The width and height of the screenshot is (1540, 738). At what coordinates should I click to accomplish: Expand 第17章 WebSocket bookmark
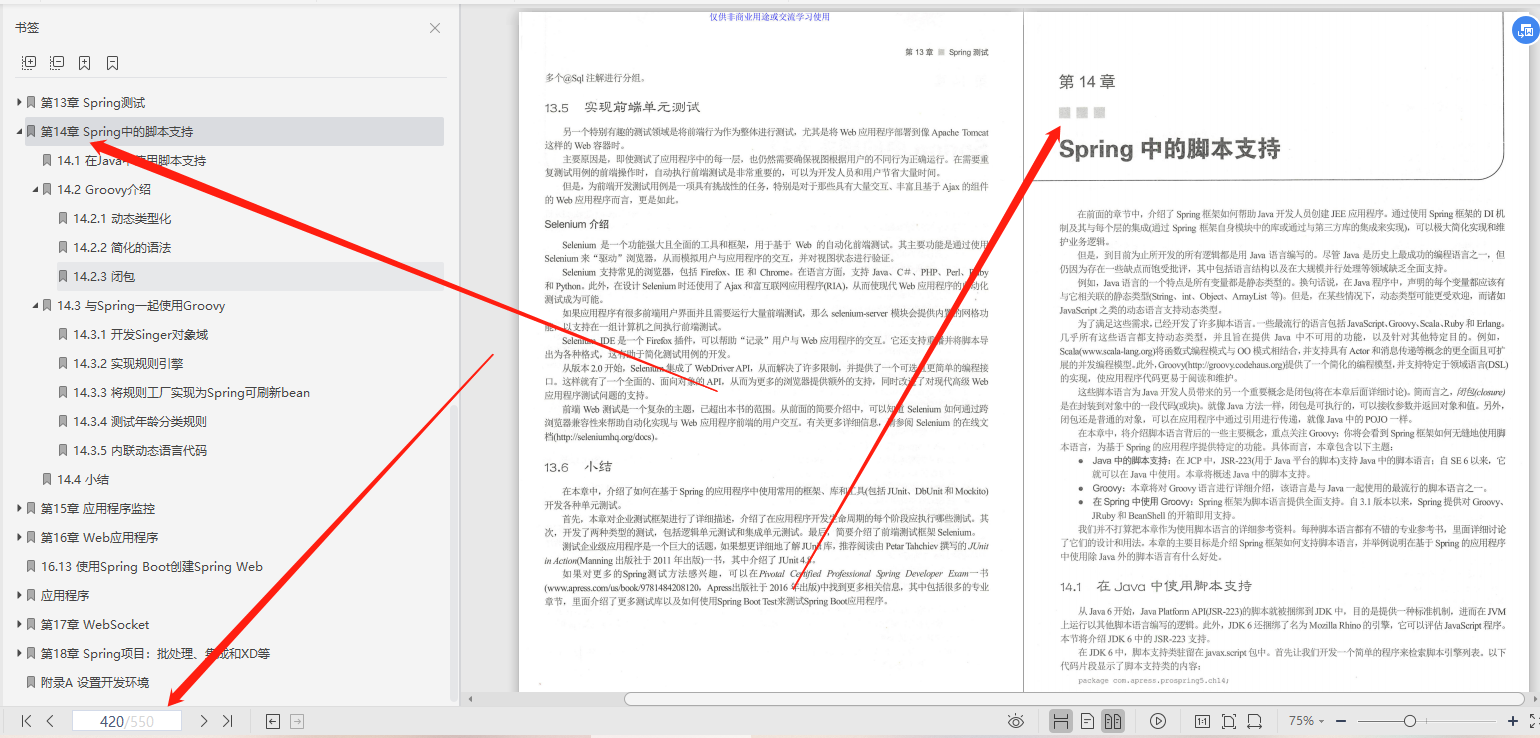pos(19,625)
